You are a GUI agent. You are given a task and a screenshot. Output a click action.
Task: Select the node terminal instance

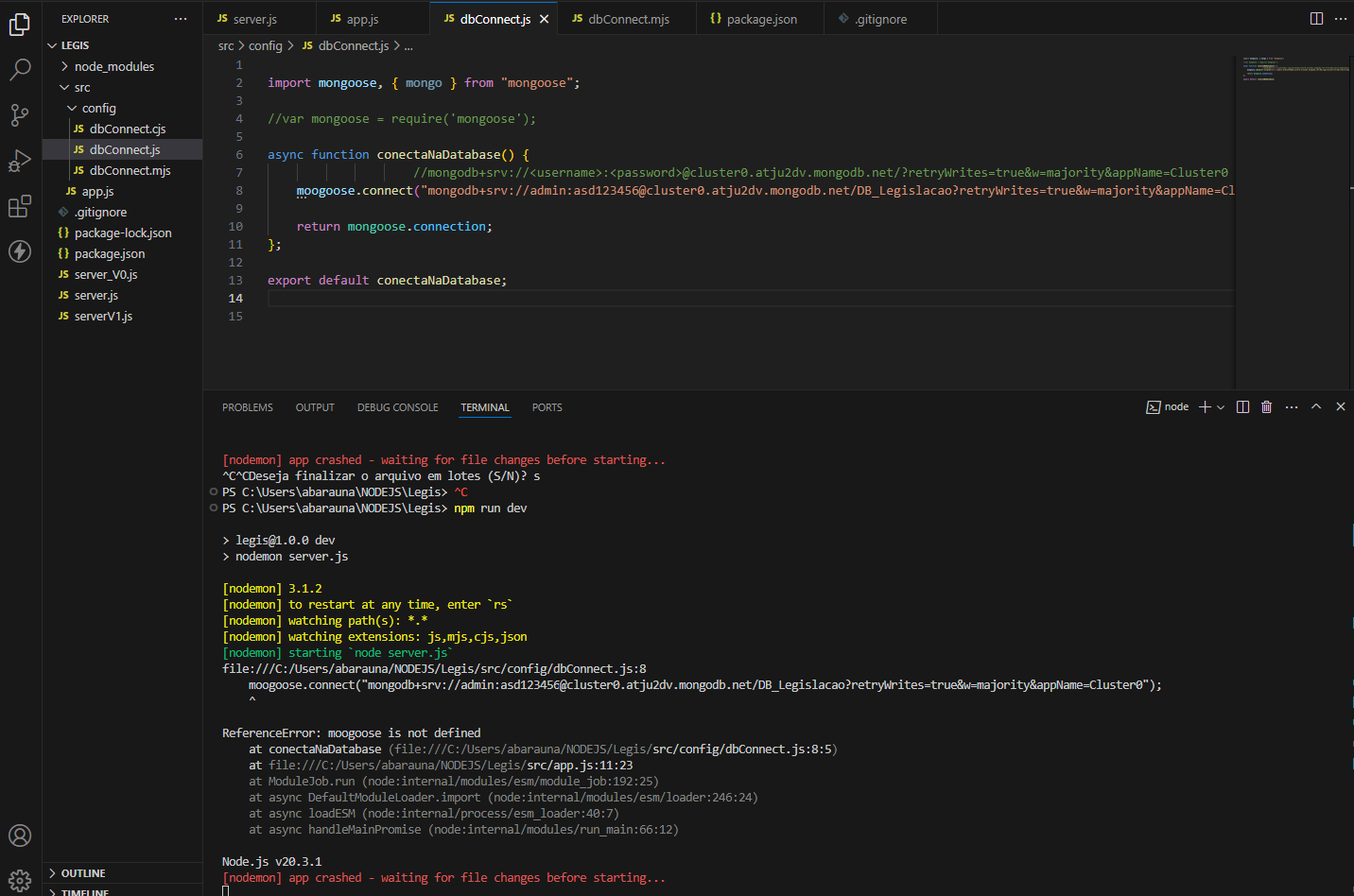(1168, 407)
